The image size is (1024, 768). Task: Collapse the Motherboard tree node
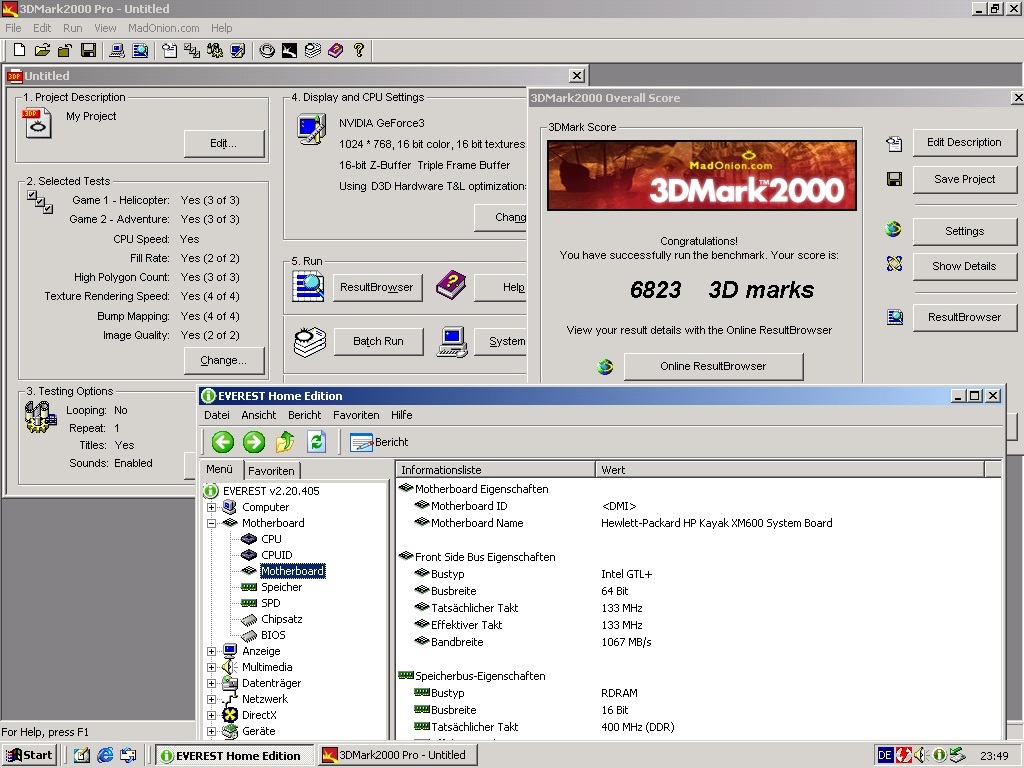pos(211,523)
